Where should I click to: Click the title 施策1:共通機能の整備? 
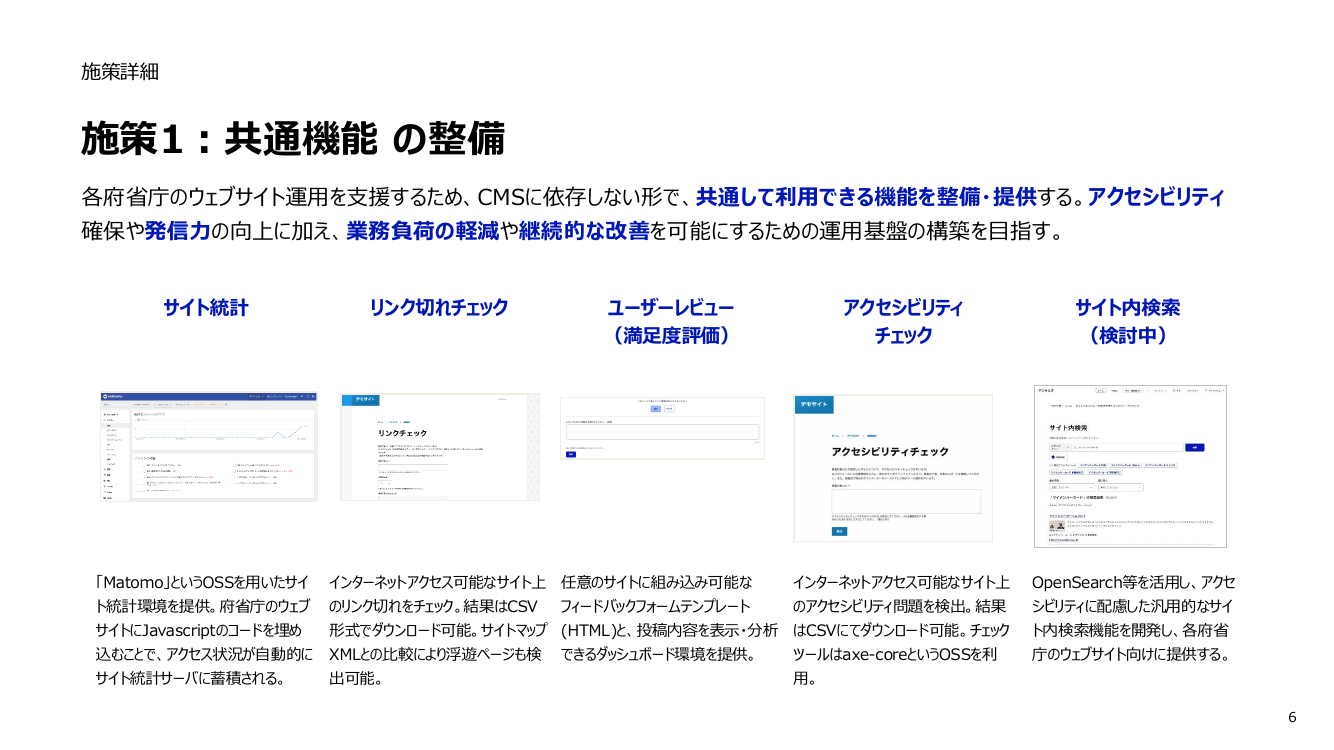[293, 139]
